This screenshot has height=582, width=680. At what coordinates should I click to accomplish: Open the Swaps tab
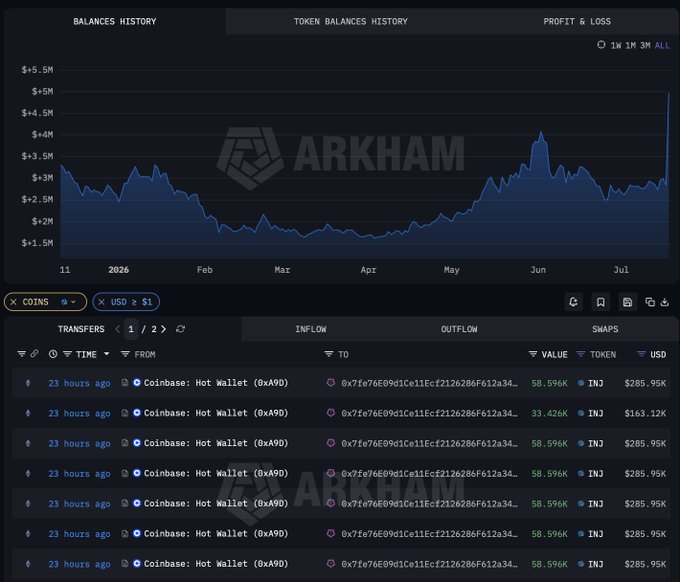(605, 329)
